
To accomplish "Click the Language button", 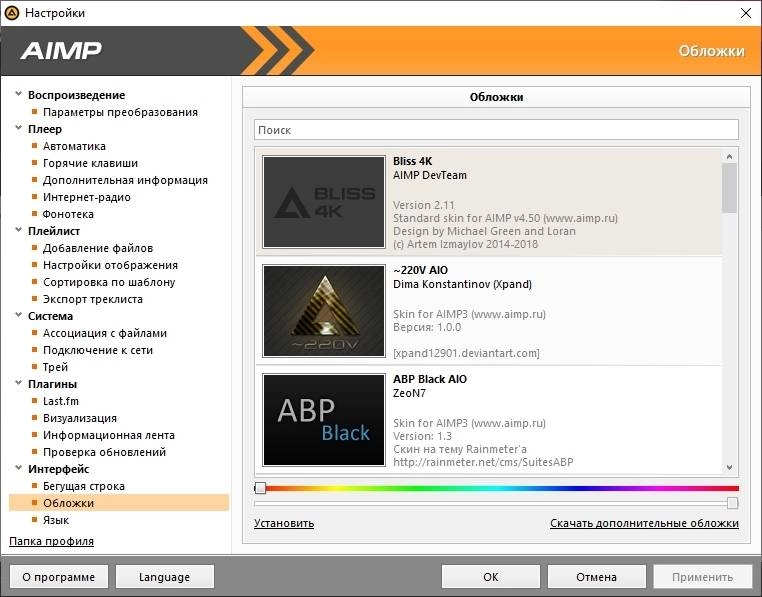I will pyautogui.click(x=165, y=577).
